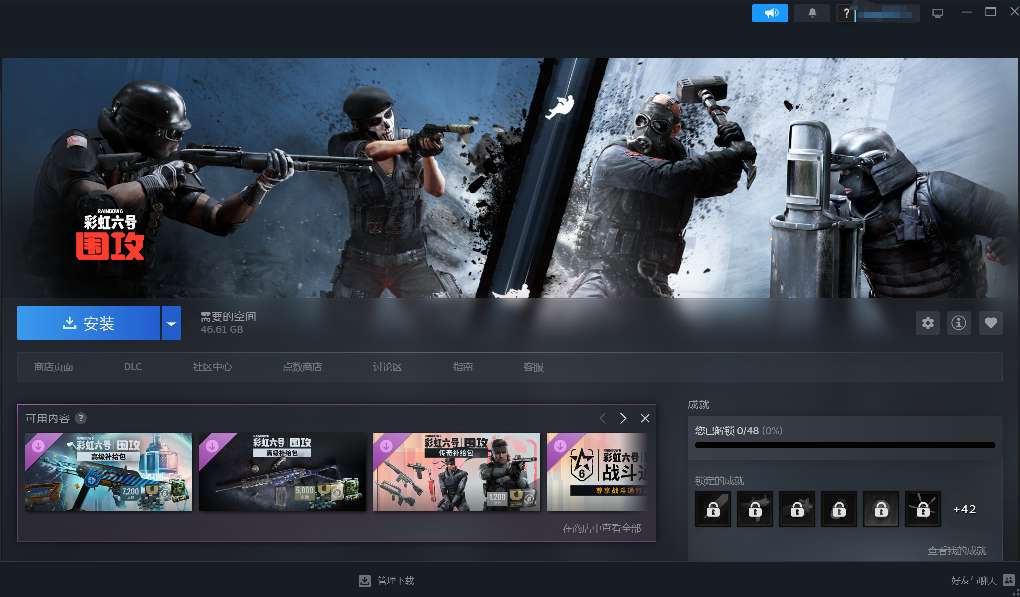Click the game info circle icon
The image size is (1020, 597).
pyautogui.click(x=959, y=323)
